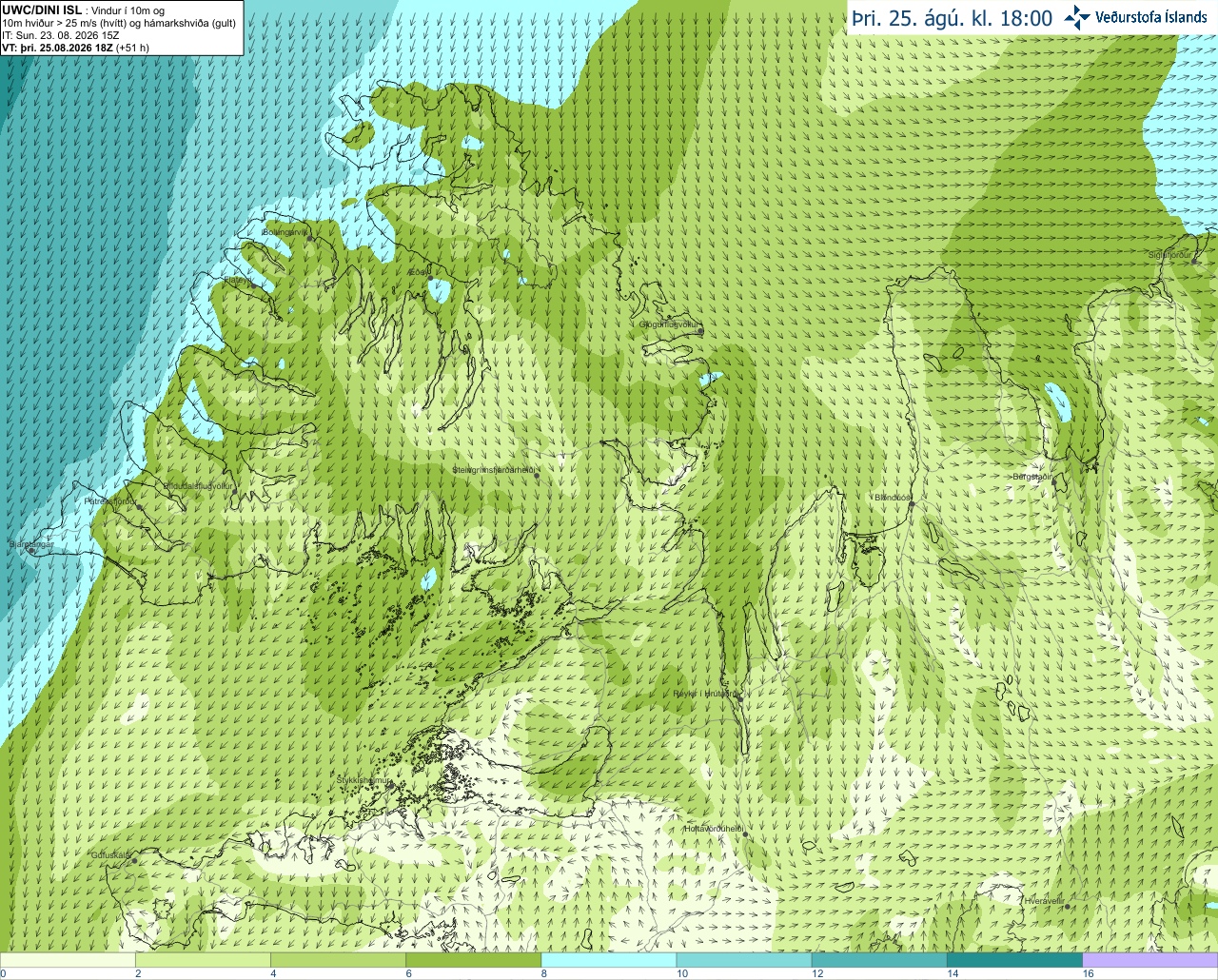The height and width of the screenshot is (980, 1218).
Task: Click the Veðurstofa Íslands logo icon
Action: click(1077, 17)
